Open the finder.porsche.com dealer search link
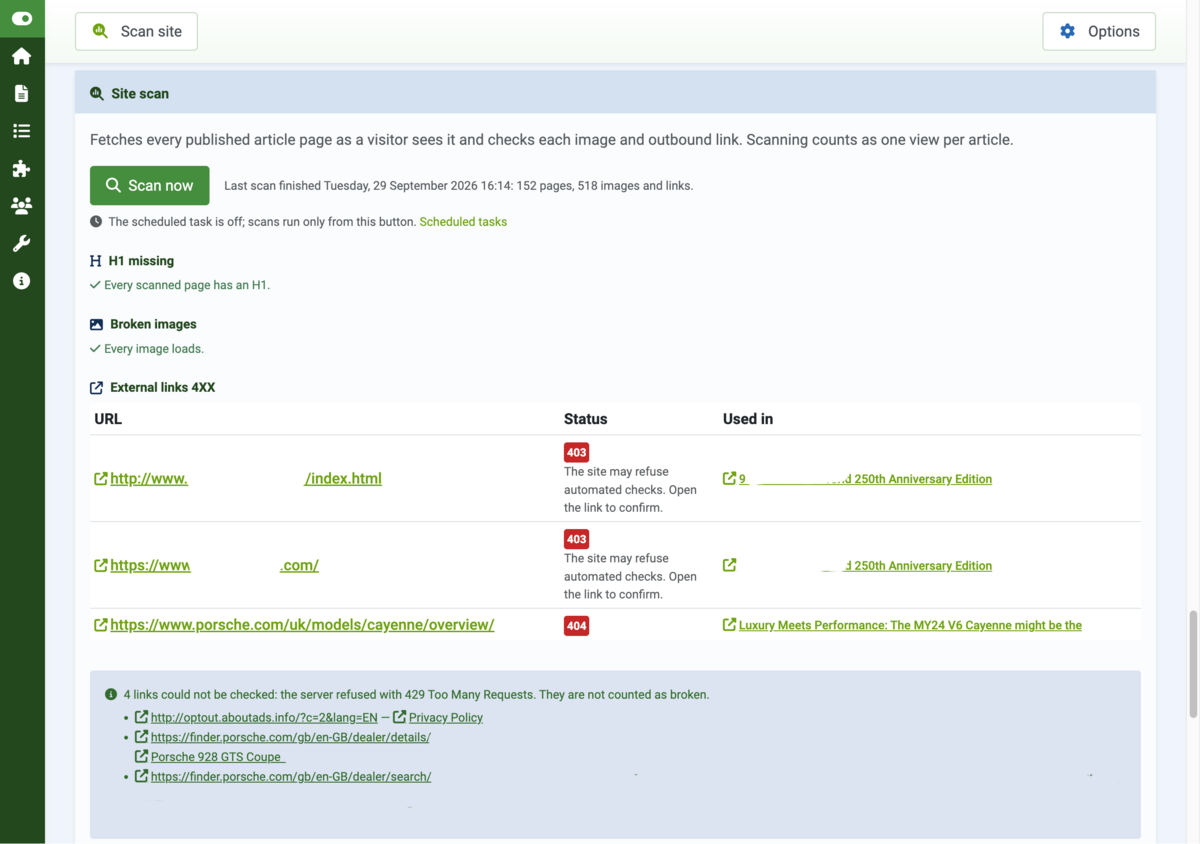 coord(291,776)
